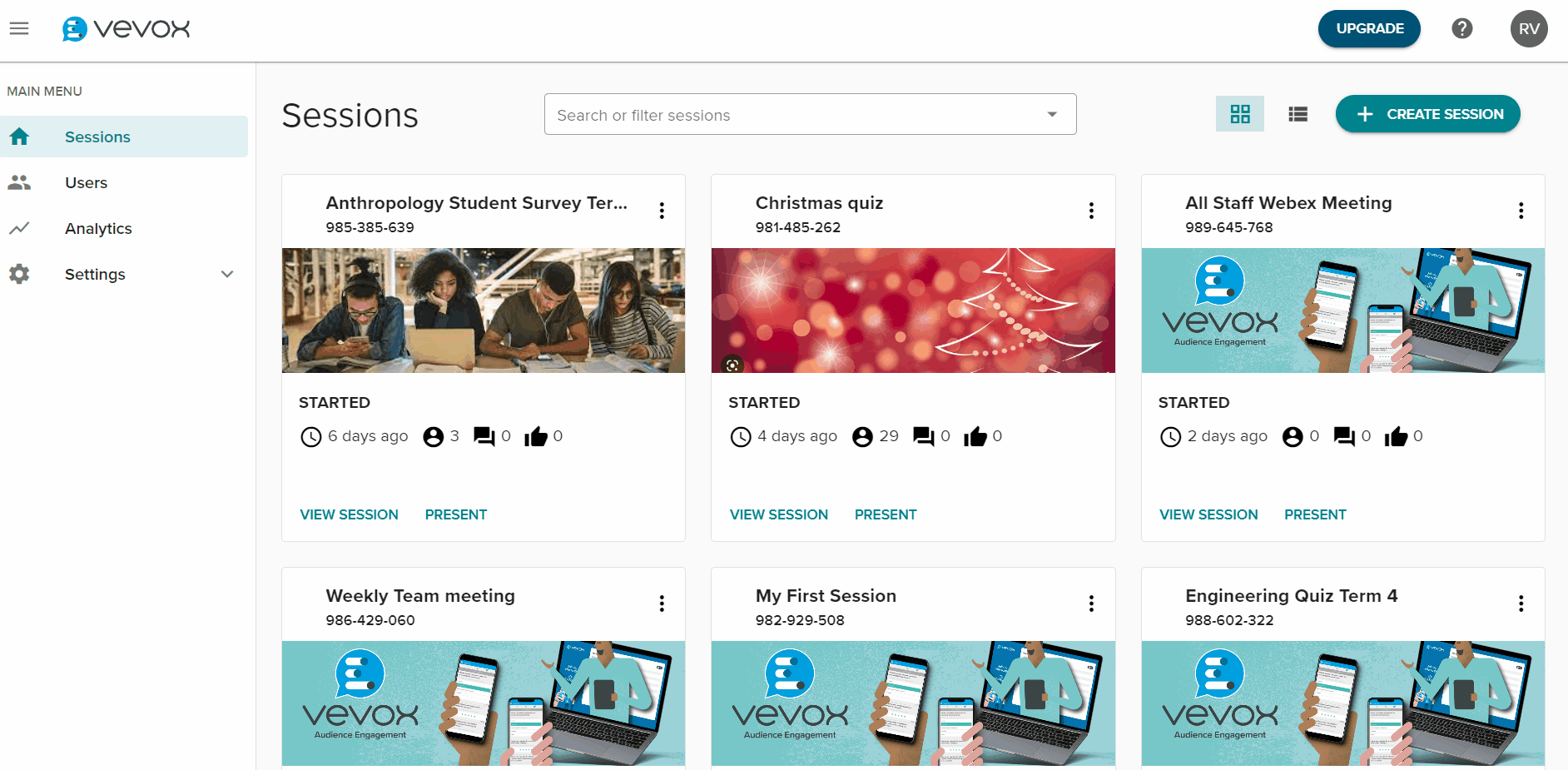This screenshot has height=770, width=1568.
Task: Click the Vevox logo
Action: click(x=127, y=29)
